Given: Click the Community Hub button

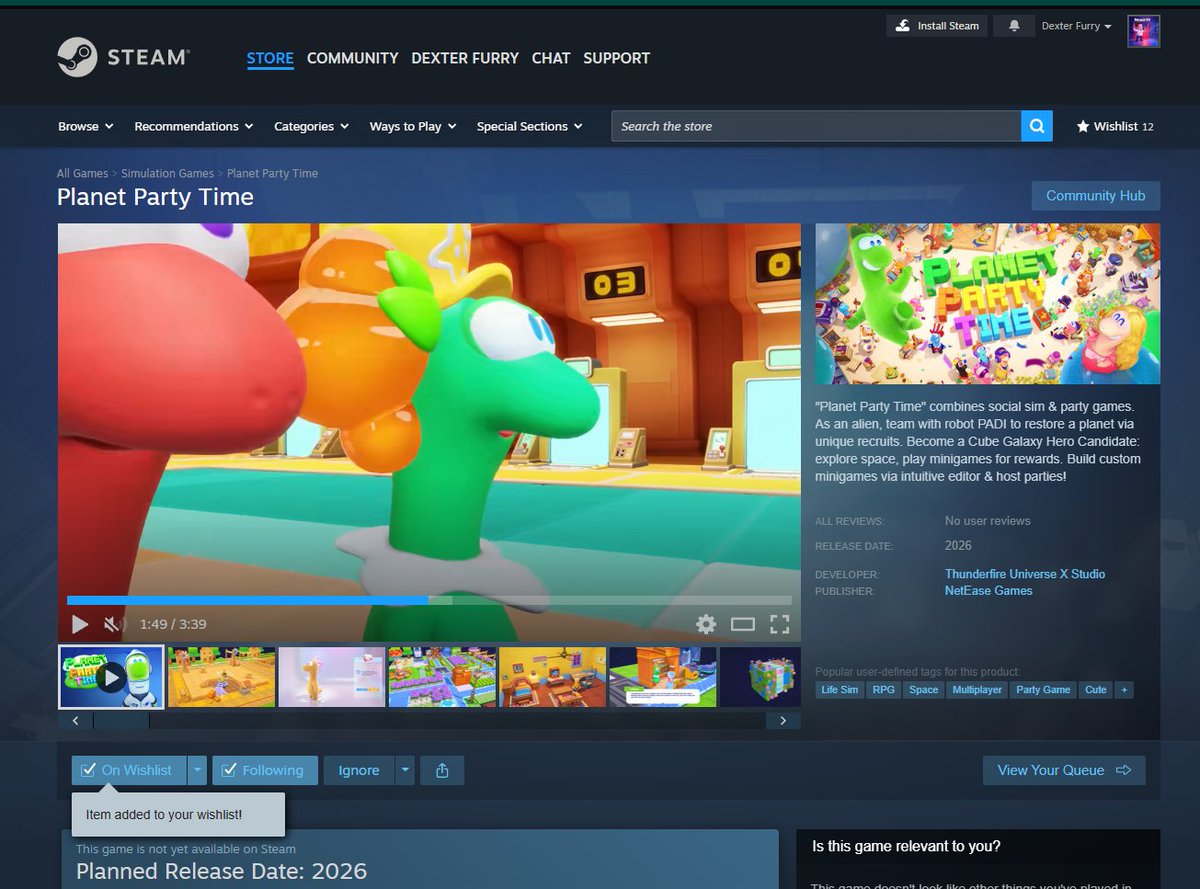Looking at the screenshot, I should pyautogui.click(x=1095, y=196).
